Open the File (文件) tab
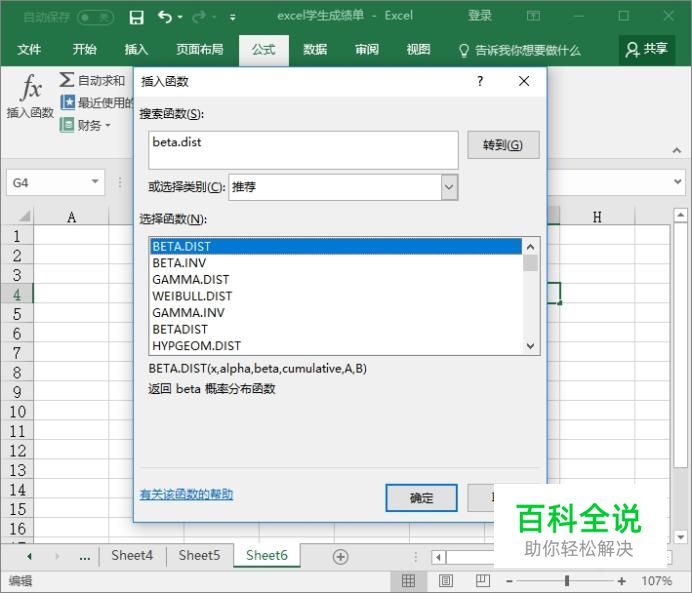 [x=29, y=49]
